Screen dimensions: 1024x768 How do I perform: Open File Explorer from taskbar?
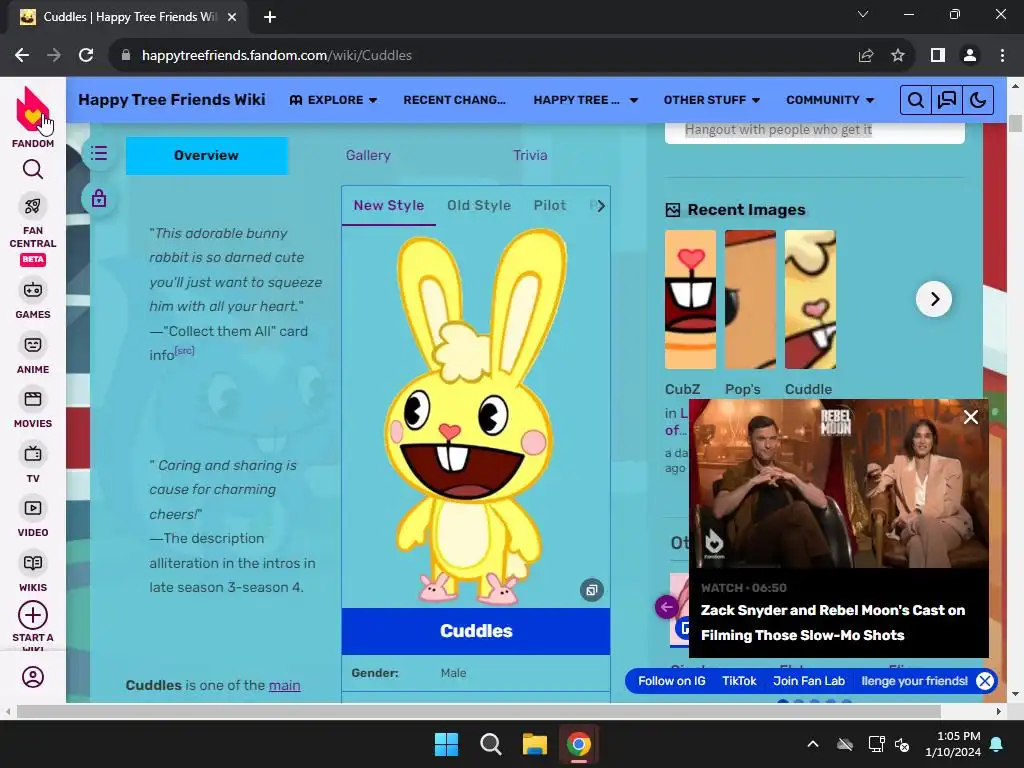pyautogui.click(x=534, y=744)
